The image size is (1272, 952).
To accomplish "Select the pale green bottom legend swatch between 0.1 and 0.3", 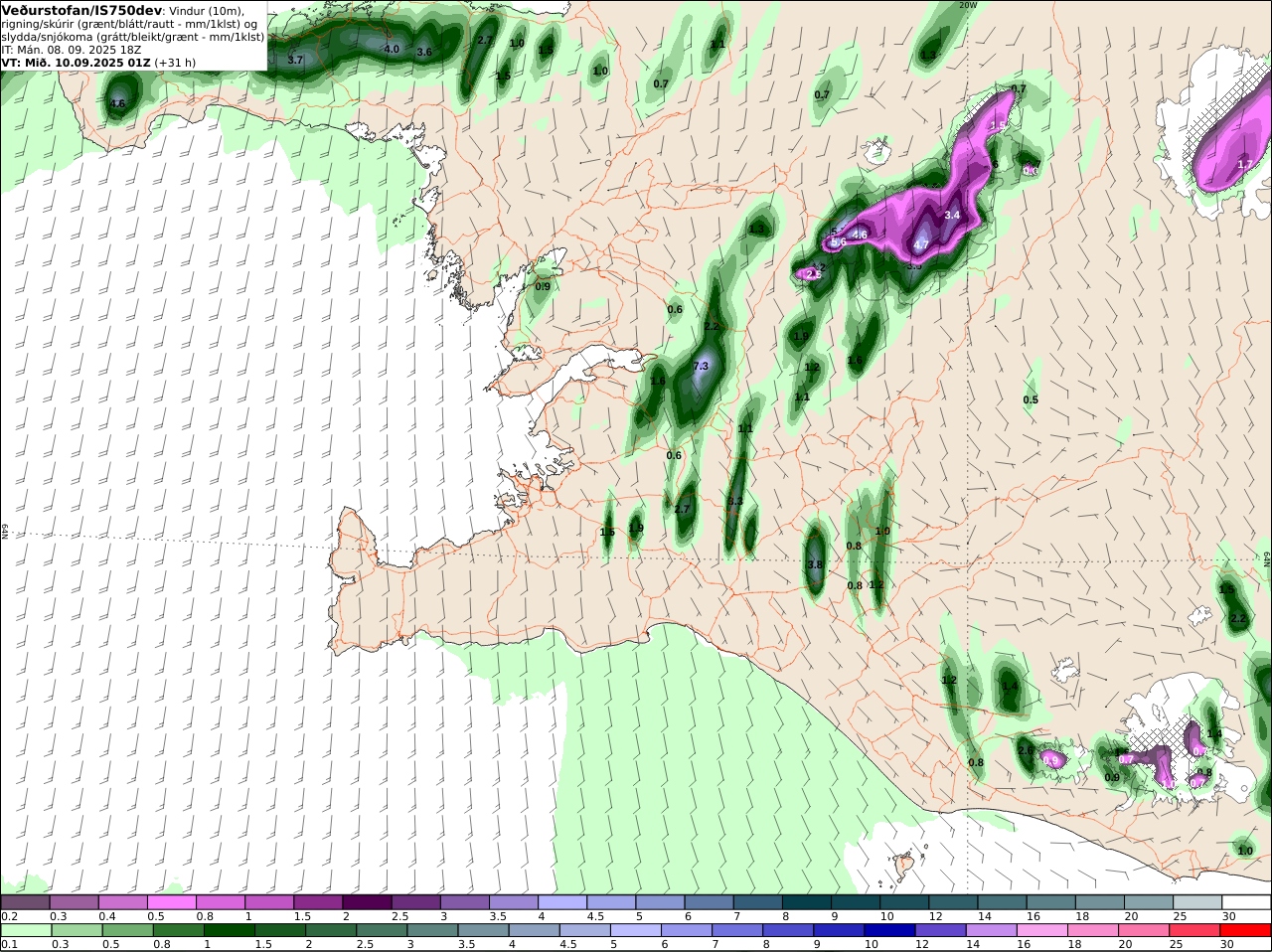I will pos(26,931).
